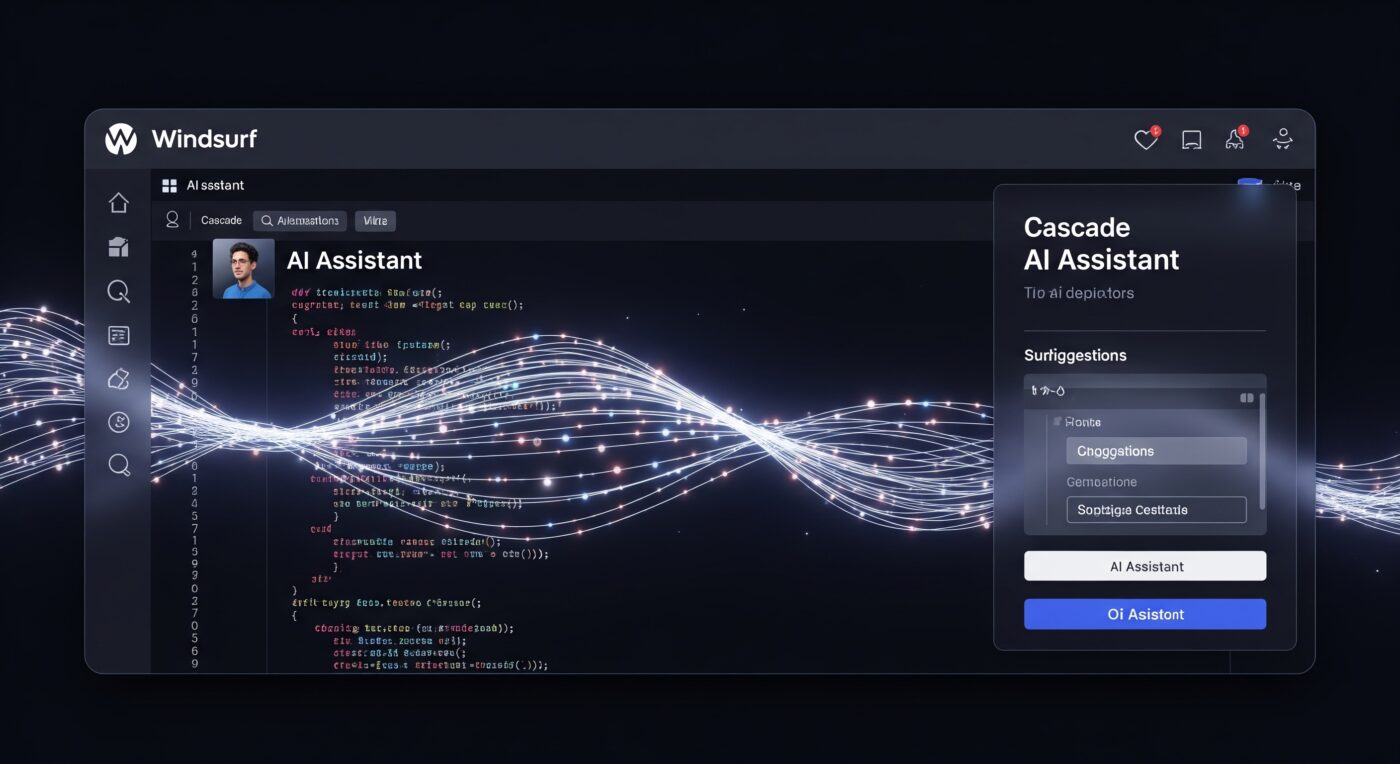Click the Windsurf logo icon

[120, 139]
